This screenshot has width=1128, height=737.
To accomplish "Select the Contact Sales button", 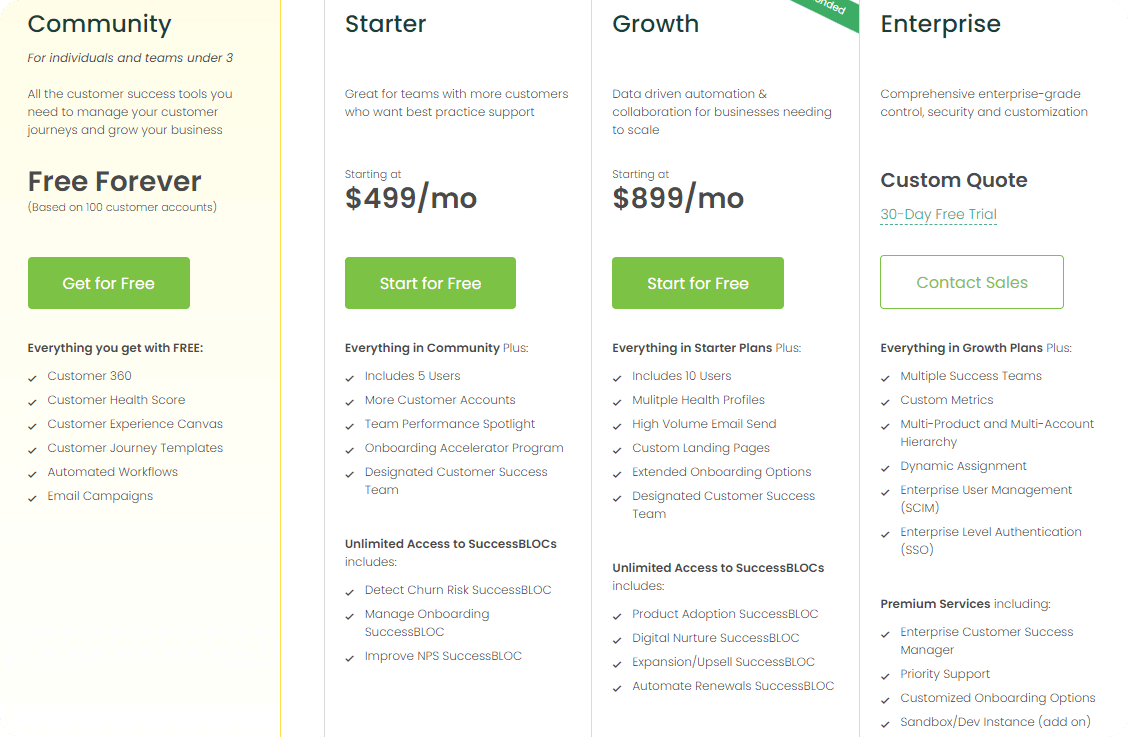I will pos(971,282).
